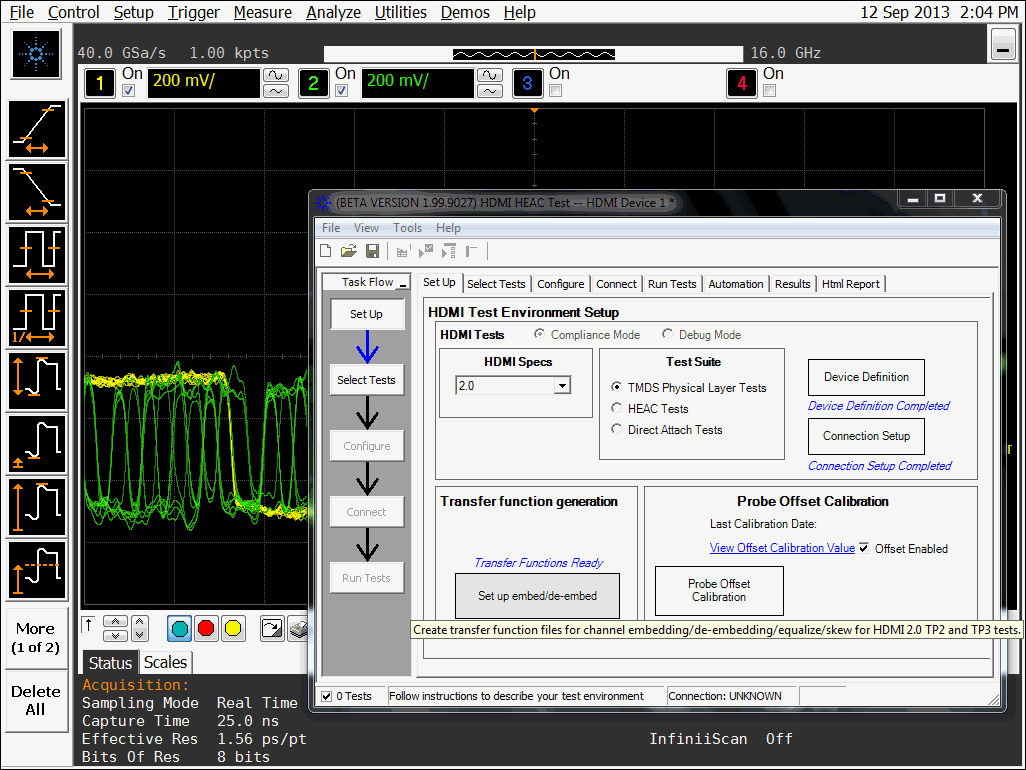Select the HEAC Tests radio button

(617, 408)
